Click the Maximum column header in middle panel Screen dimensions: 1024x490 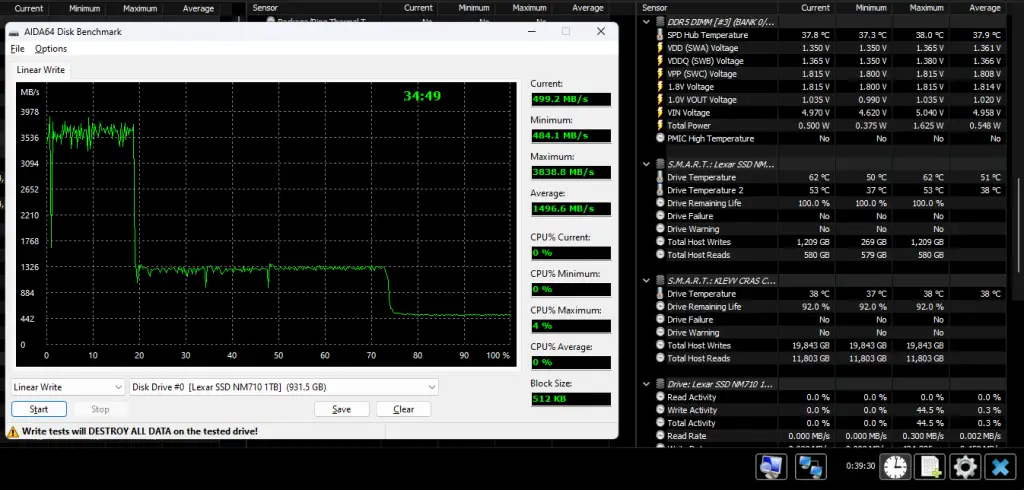pyautogui.click(x=529, y=8)
